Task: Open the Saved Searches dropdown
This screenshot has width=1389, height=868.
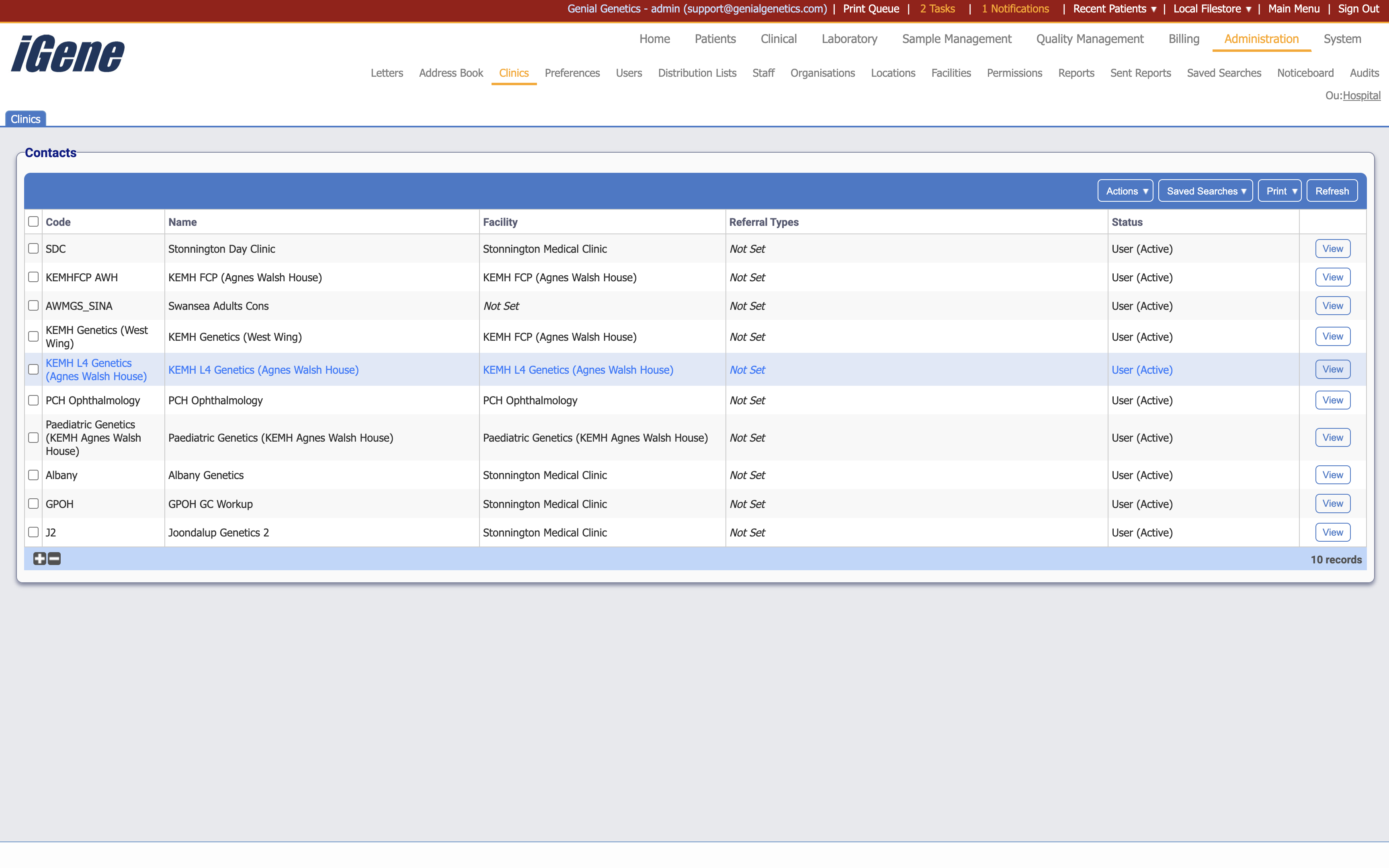Action: [x=1205, y=190]
